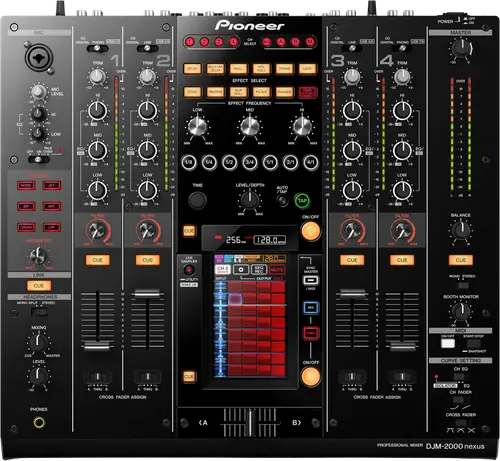
Task: Toggle channel 2 CROSS FADER ASSIGN switch
Action: [x=148, y=377]
